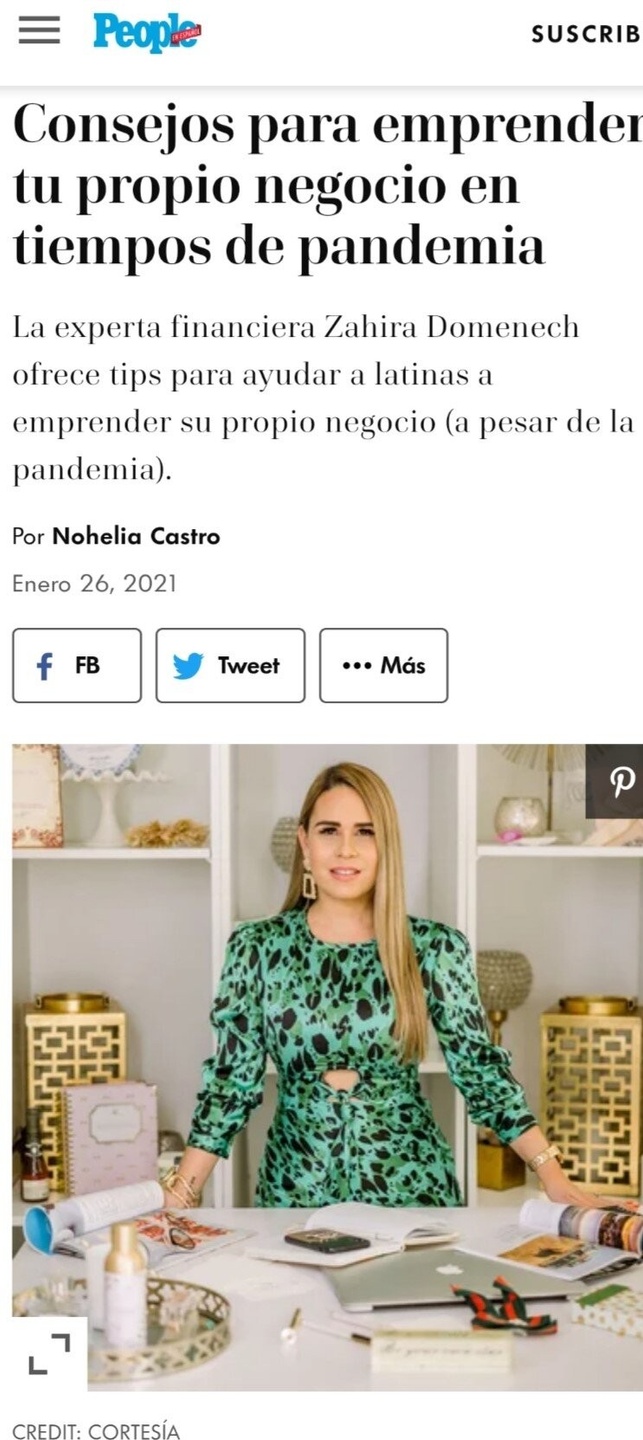Pin the photo with the Pinterest icon
This screenshot has width=643, height=1440.
(621, 782)
